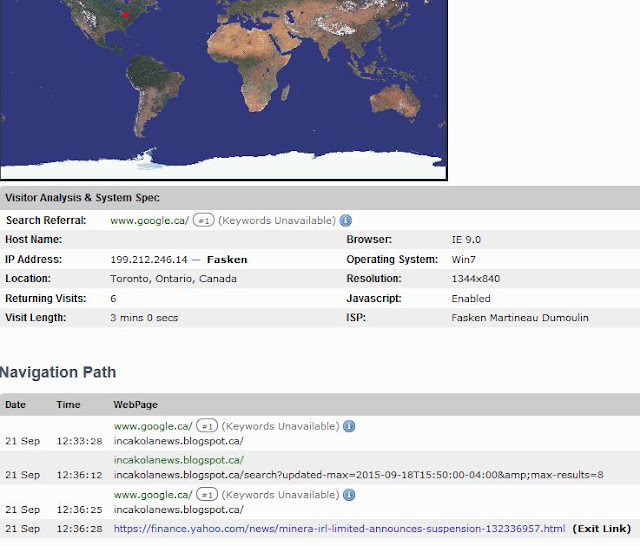Click returning visits value 6

(113, 299)
